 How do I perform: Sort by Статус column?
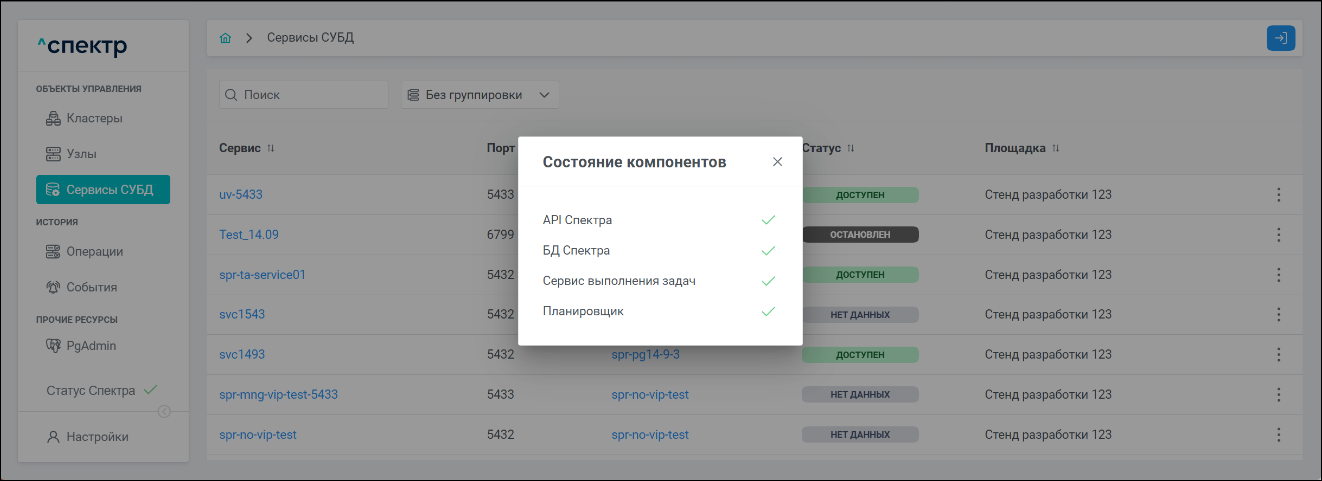coord(851,148)
